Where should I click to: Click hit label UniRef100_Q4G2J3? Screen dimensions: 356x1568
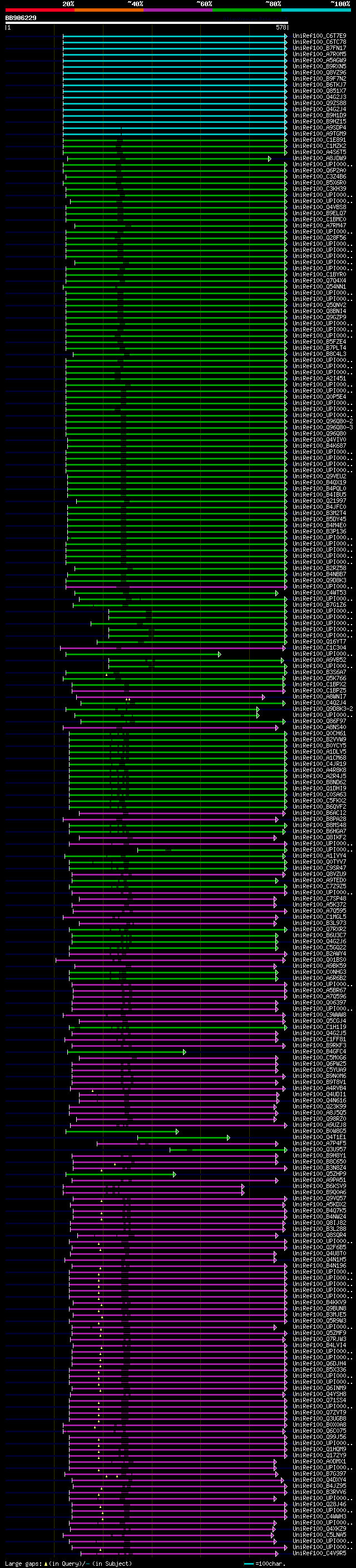click(319, 97)
